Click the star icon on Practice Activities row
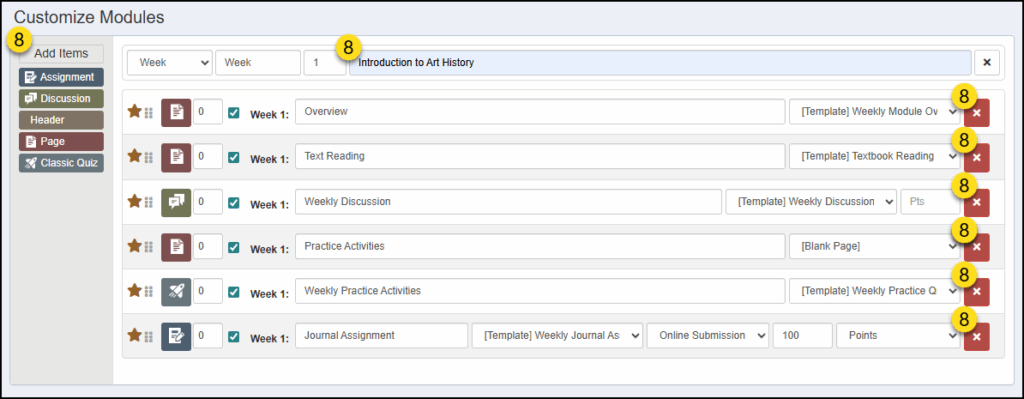 tap(135, 246)
